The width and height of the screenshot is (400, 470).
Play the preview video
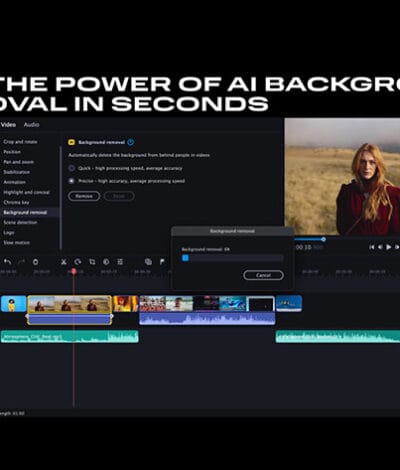tap(388, 247)
